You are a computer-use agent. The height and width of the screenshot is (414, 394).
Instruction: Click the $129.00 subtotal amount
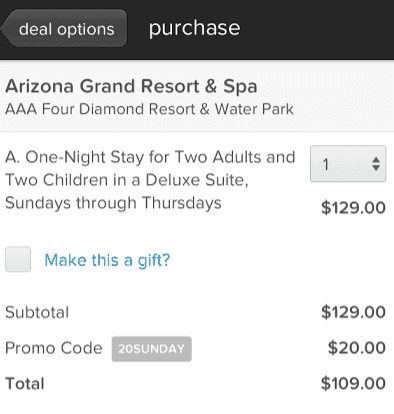[x=353, y=312]
